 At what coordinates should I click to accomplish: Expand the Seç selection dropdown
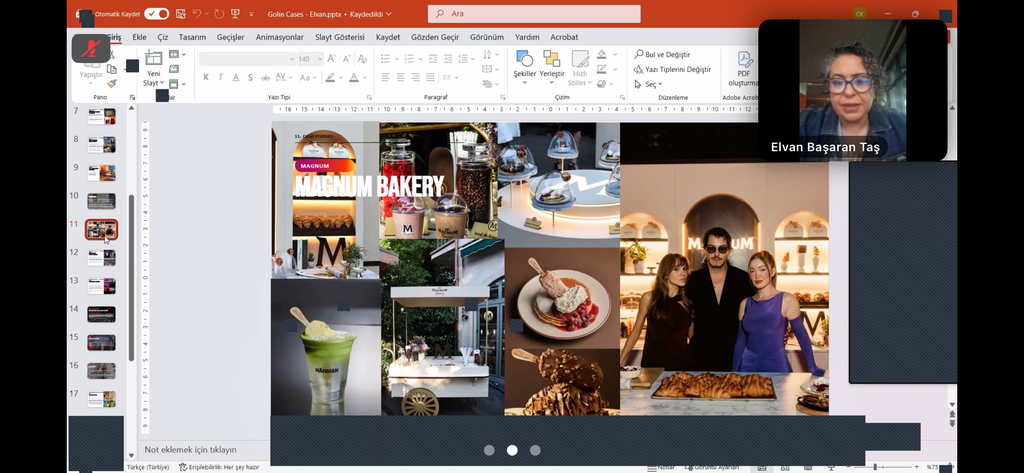click(650, 84)
